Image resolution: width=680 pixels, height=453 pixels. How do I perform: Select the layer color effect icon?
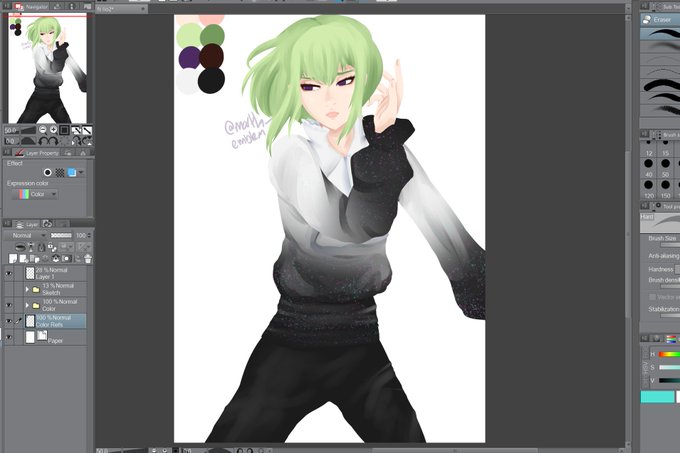pos(72,173)
